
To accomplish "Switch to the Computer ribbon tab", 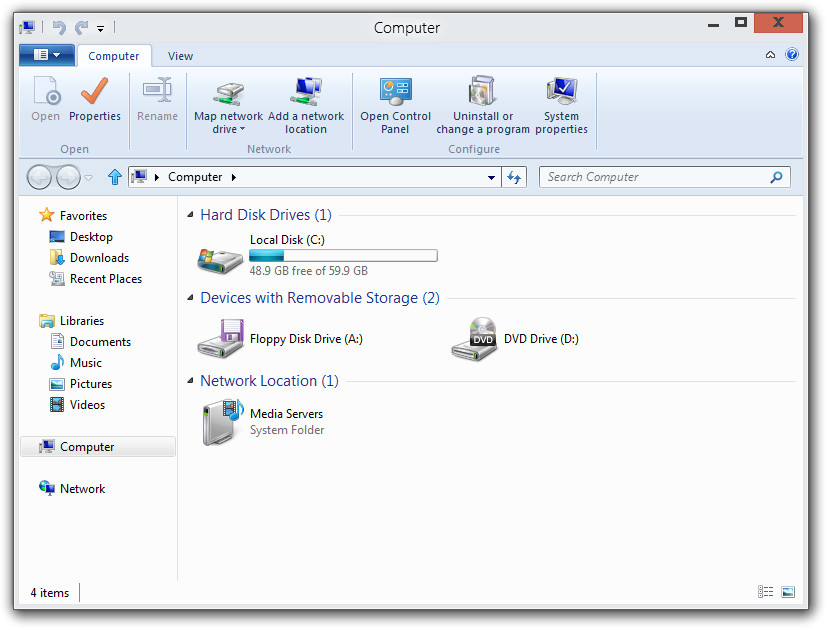I will pos(114,56).
